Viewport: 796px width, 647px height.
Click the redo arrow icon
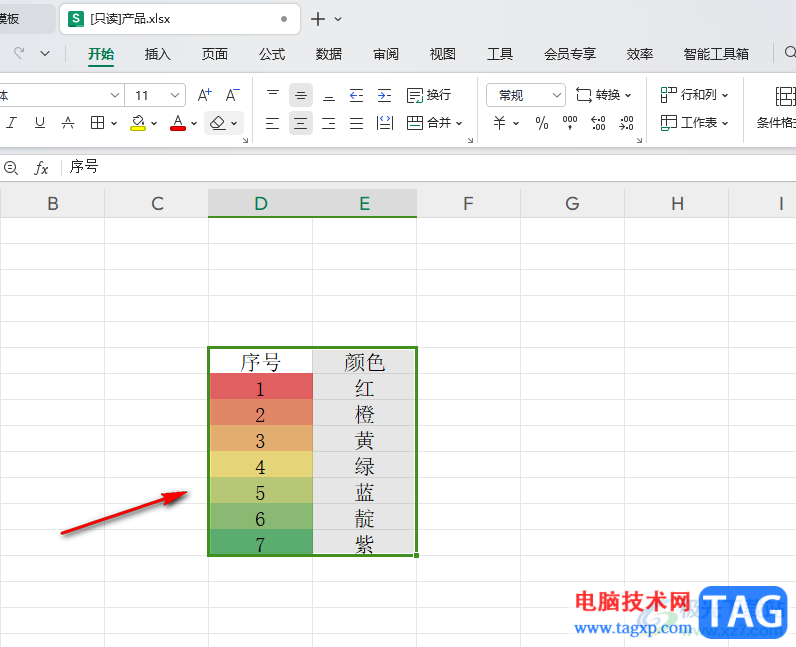click(x=19, y=53)
